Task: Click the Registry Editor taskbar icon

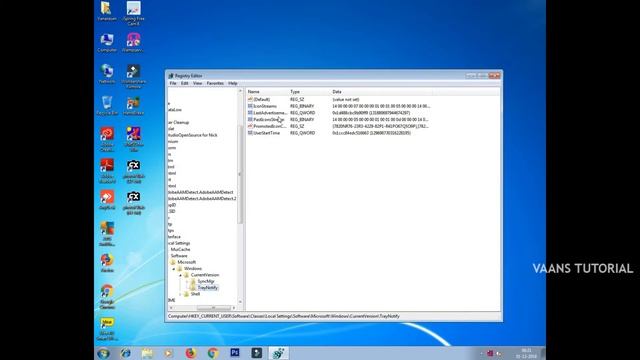Action: tap(278, 353)
